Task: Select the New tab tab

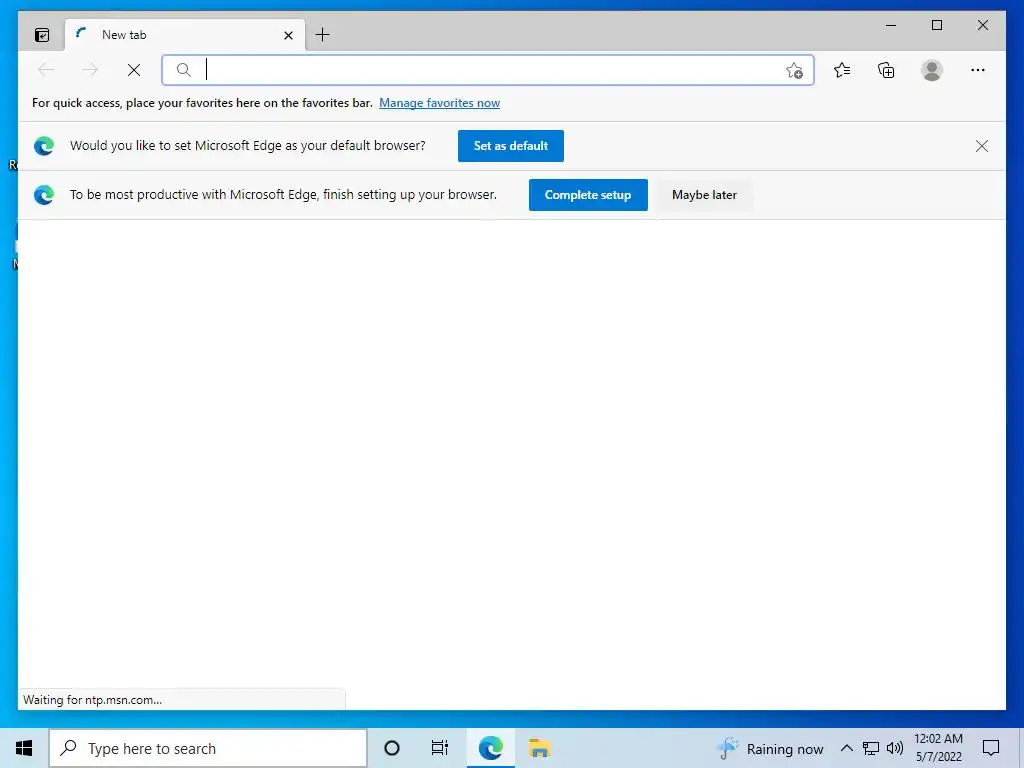Action: [185, 35]
